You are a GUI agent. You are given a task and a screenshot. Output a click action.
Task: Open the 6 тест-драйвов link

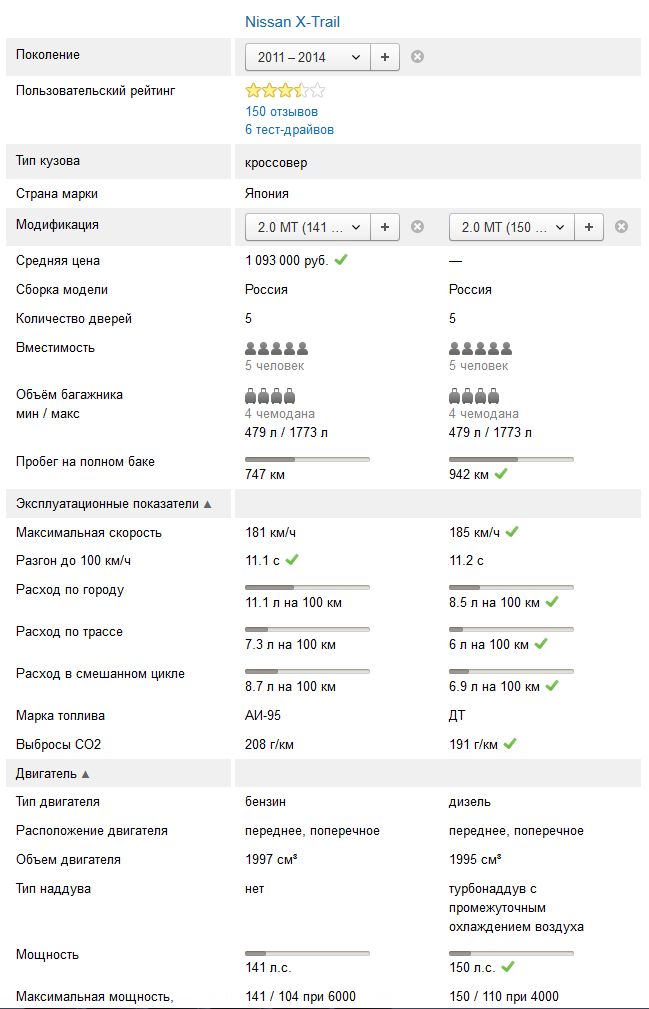click(x=289, y=129)
